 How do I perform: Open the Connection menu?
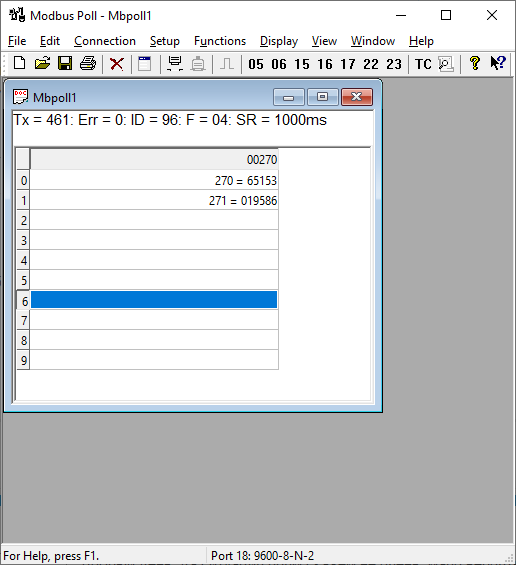click(x=105, y=41)
